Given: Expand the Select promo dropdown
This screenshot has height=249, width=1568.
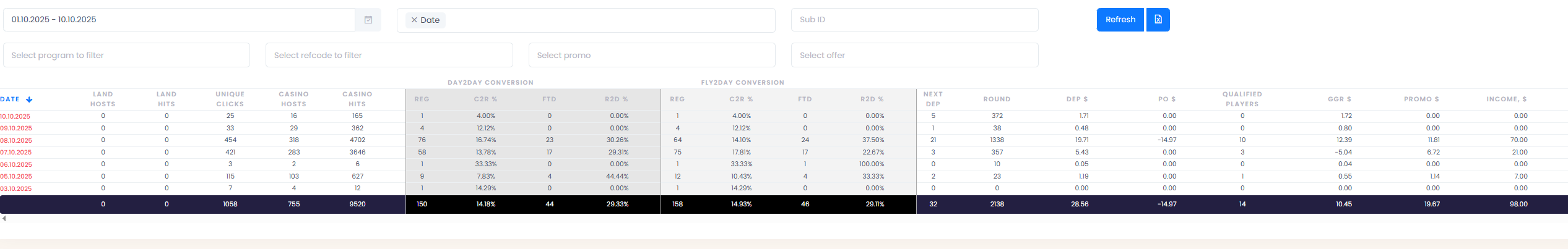Looking at the screenshot, I should pos(651,55).
